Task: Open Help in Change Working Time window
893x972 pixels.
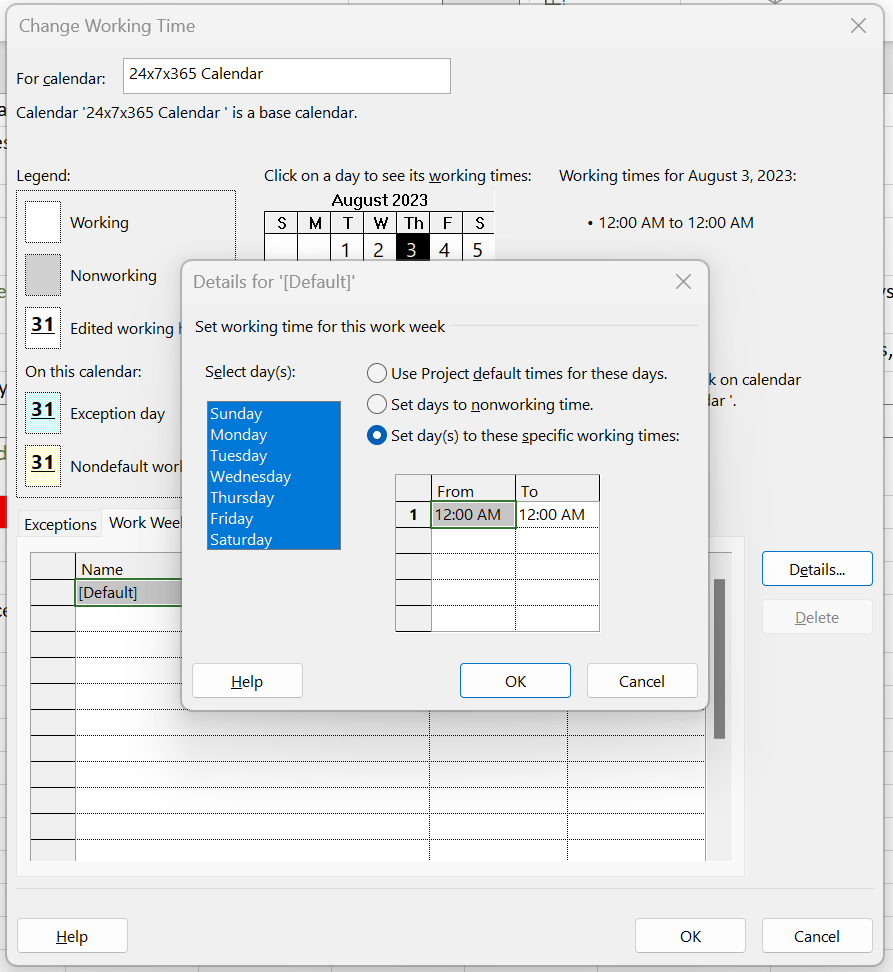Action: click(72, 935)
